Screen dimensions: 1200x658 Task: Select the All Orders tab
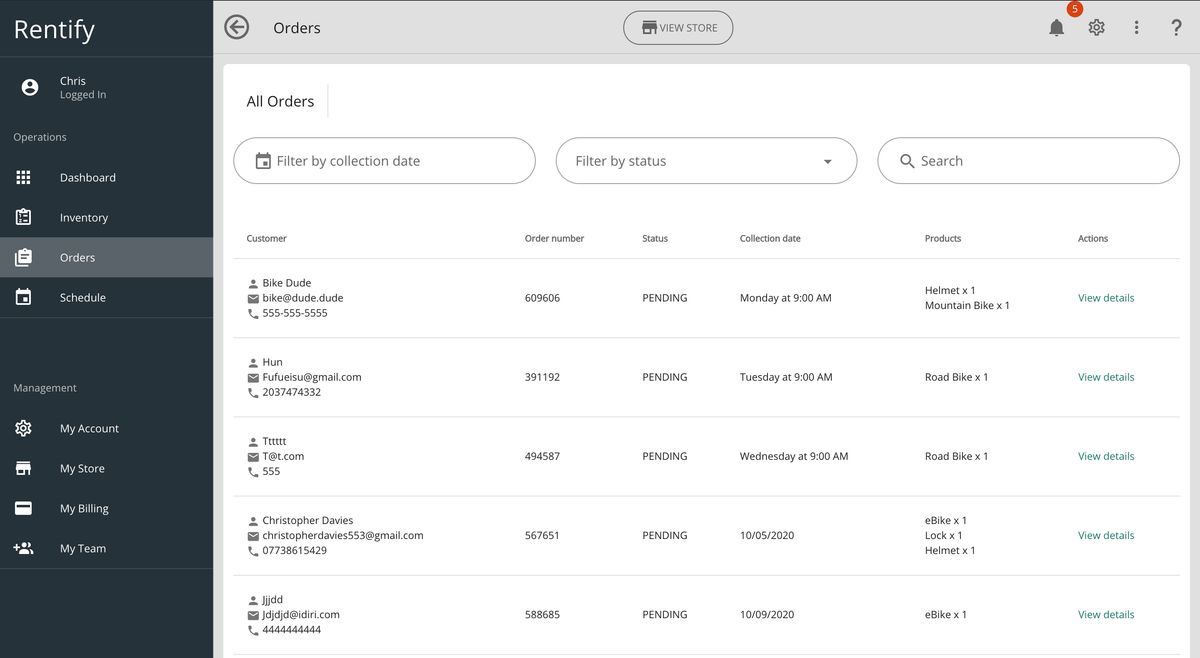(x=280, y=100)
